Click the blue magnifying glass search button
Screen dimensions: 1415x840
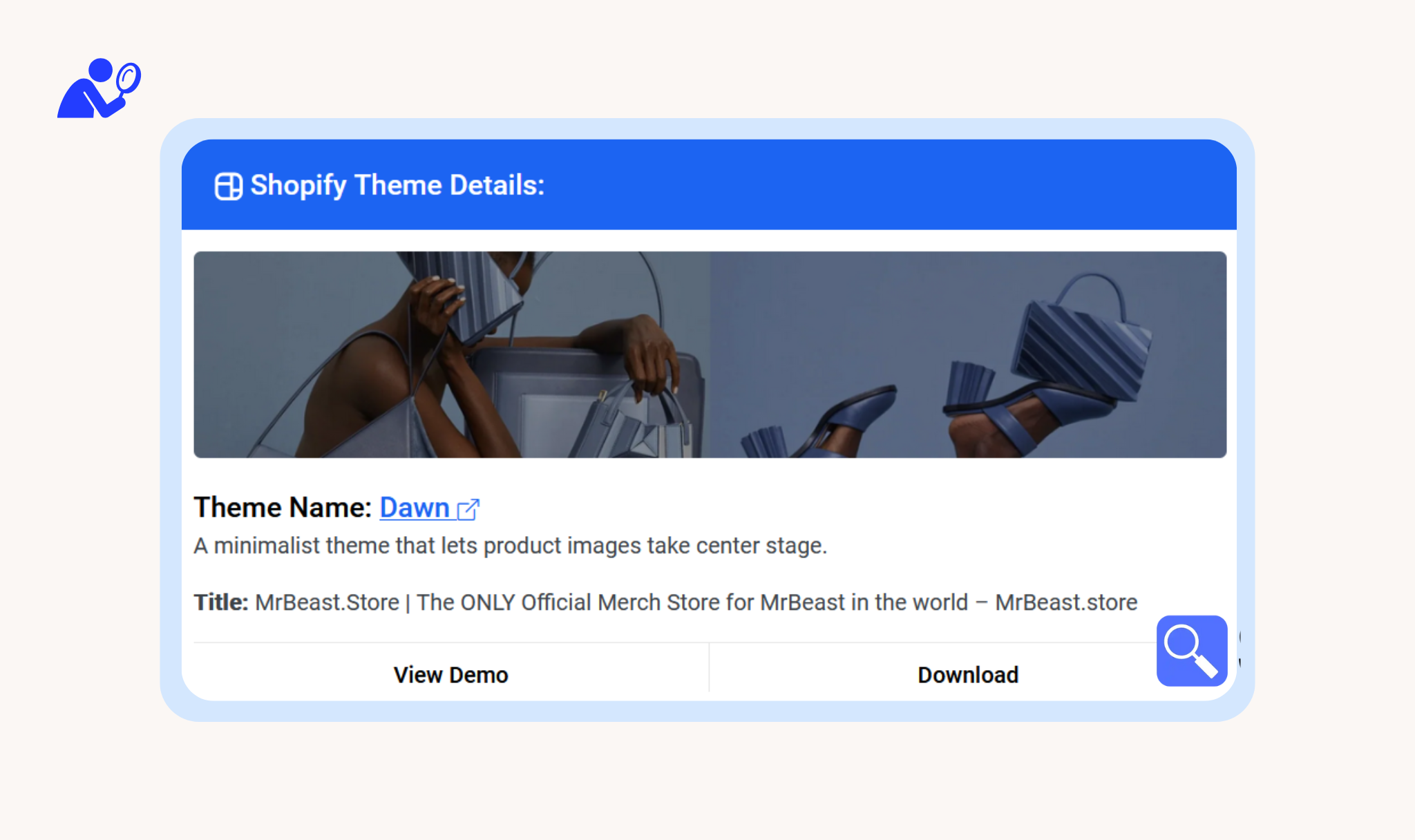click(1192, 651)
